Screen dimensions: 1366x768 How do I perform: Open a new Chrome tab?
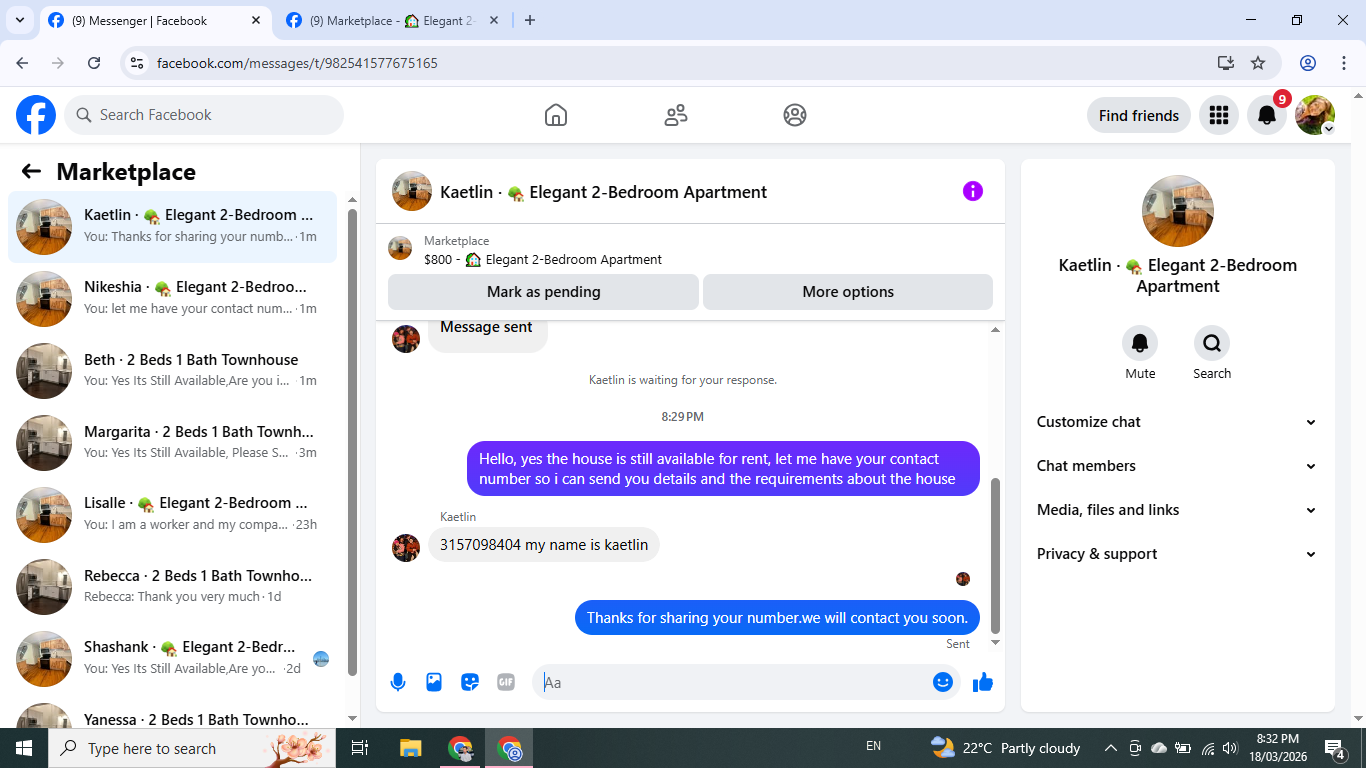pos(530,20)
